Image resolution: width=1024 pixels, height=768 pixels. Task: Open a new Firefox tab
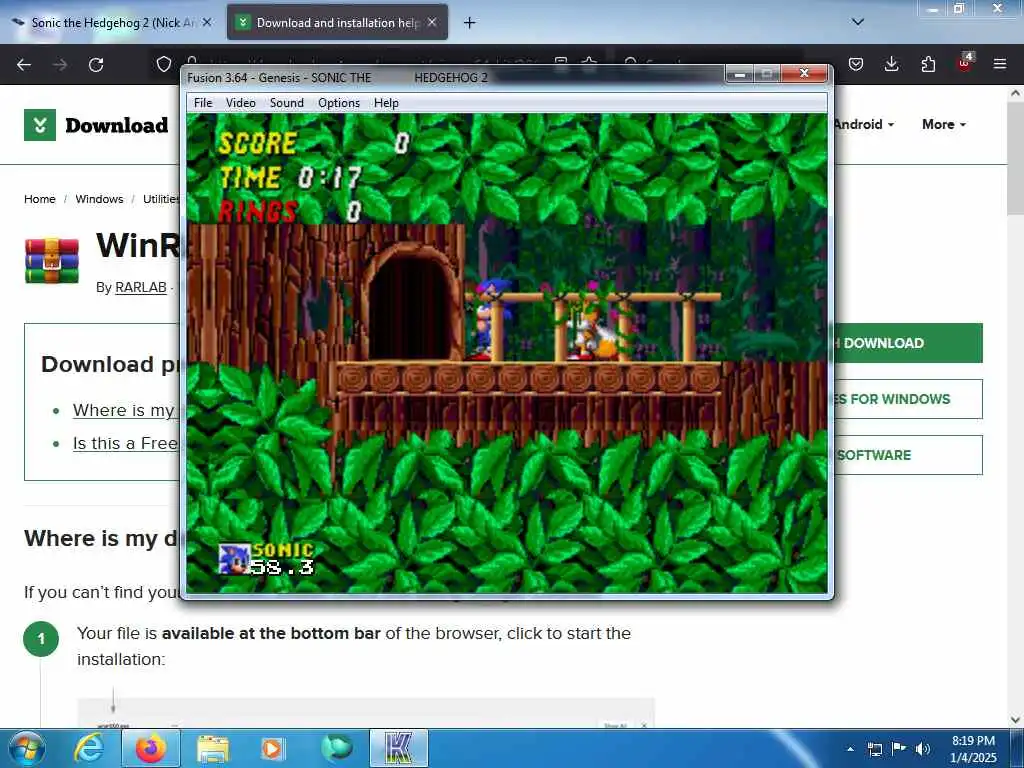pyautogui.click(x=469, y=23)
